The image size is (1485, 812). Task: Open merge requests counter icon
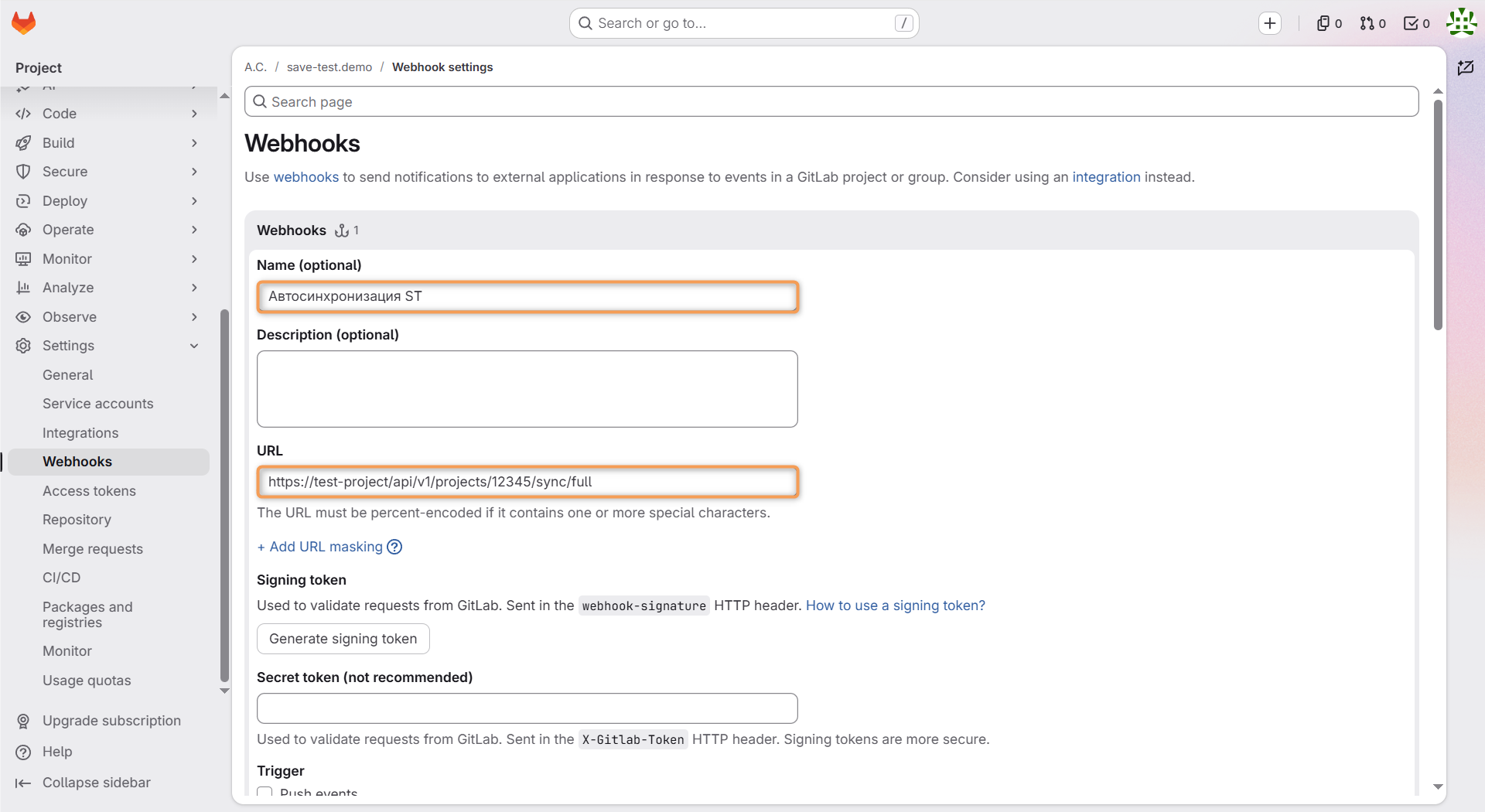pos(1373,23)
